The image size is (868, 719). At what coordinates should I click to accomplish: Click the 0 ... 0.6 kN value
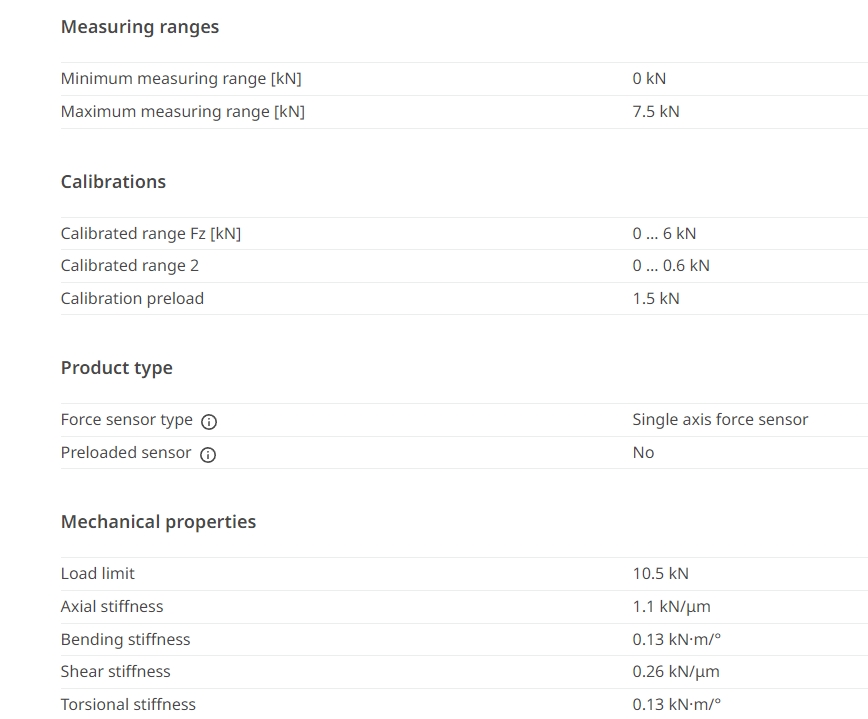pos(671,266)
